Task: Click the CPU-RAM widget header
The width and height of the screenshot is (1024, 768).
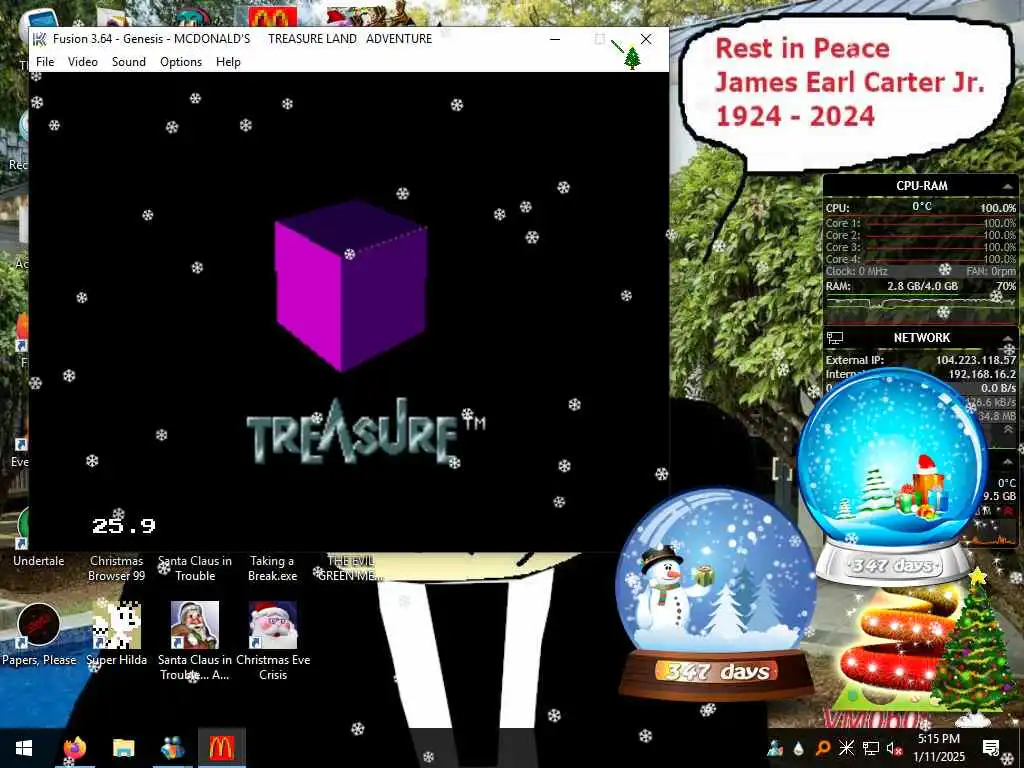Action: point(921,186)
